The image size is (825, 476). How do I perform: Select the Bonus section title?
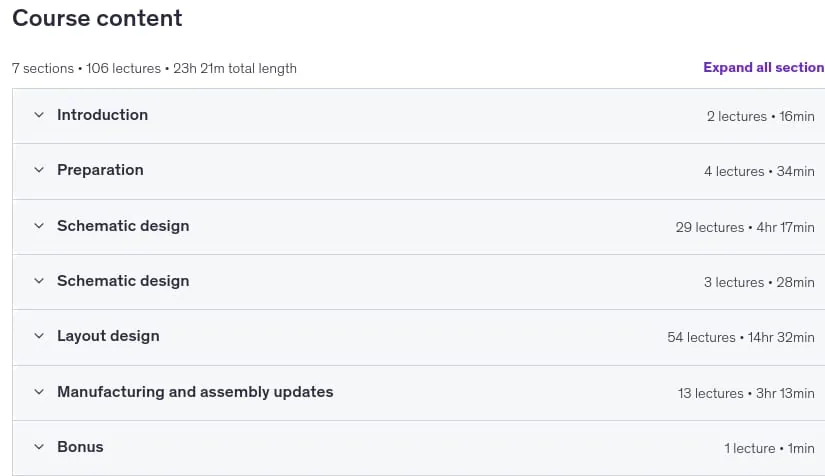point(81,447)
